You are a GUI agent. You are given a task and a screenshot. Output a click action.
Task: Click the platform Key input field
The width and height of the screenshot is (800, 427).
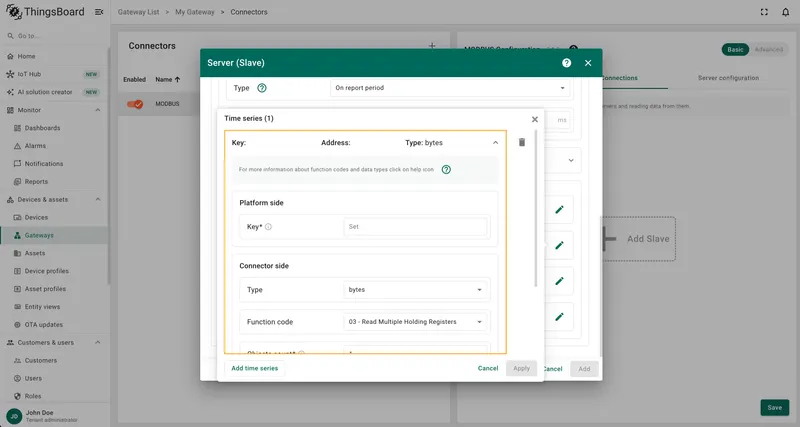[415, 227]
